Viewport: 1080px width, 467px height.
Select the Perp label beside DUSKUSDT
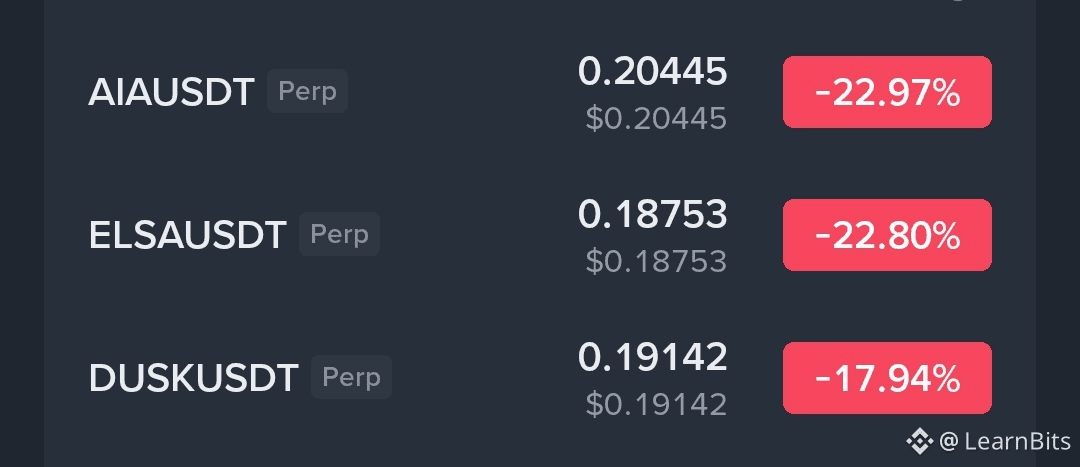point(351,377)
